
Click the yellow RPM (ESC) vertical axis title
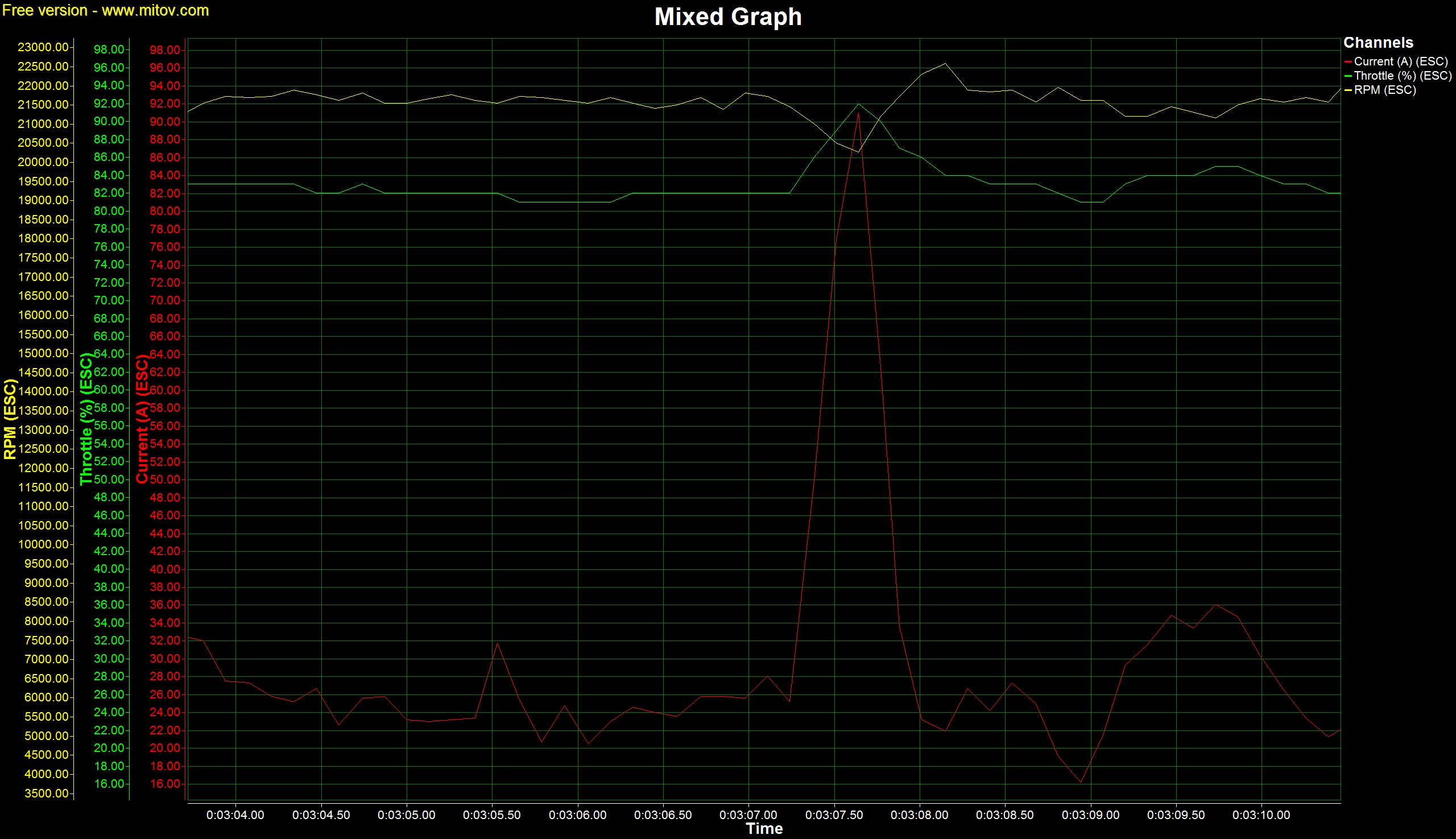pyautogui.click(x=10, y=419)
